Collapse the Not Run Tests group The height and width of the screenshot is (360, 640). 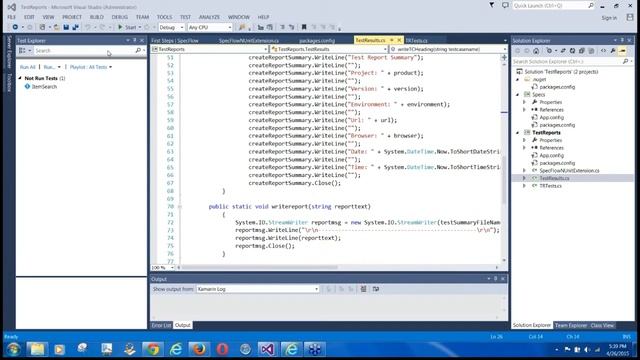point(20,78)
